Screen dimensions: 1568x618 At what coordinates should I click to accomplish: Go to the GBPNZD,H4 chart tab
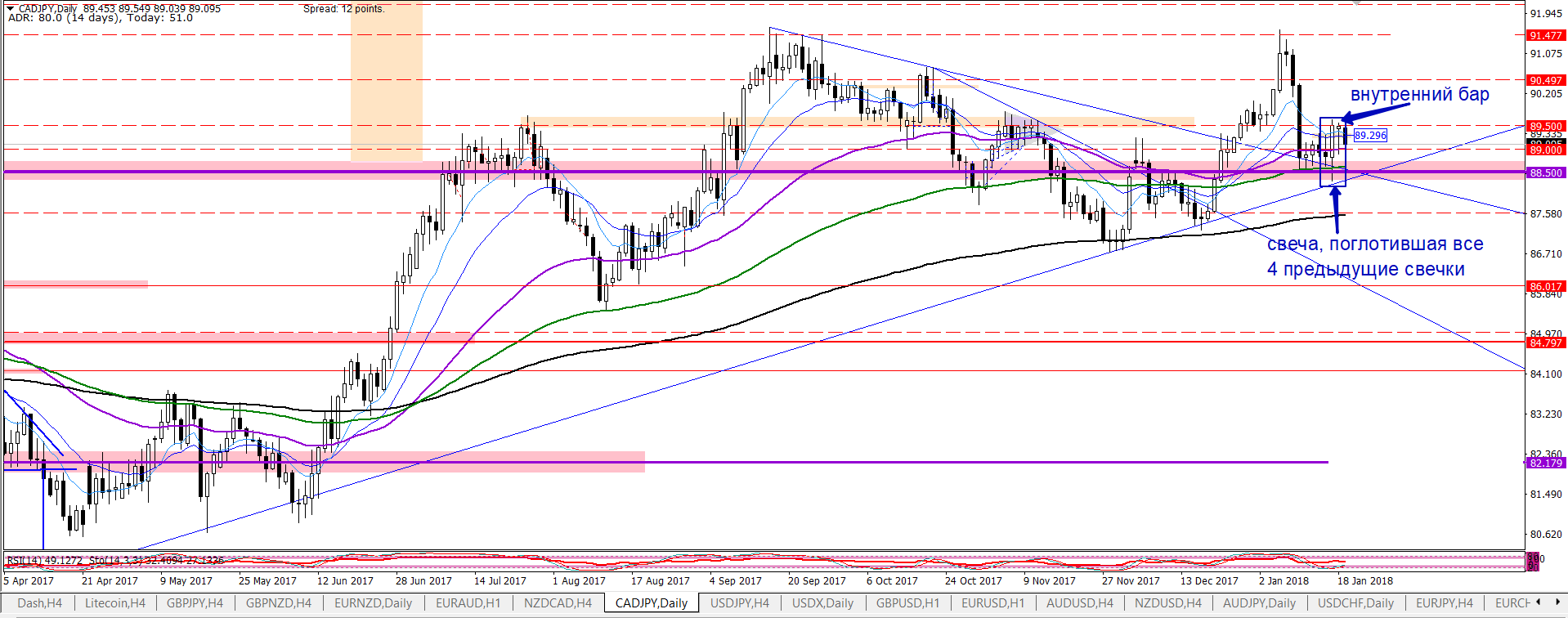278,603
